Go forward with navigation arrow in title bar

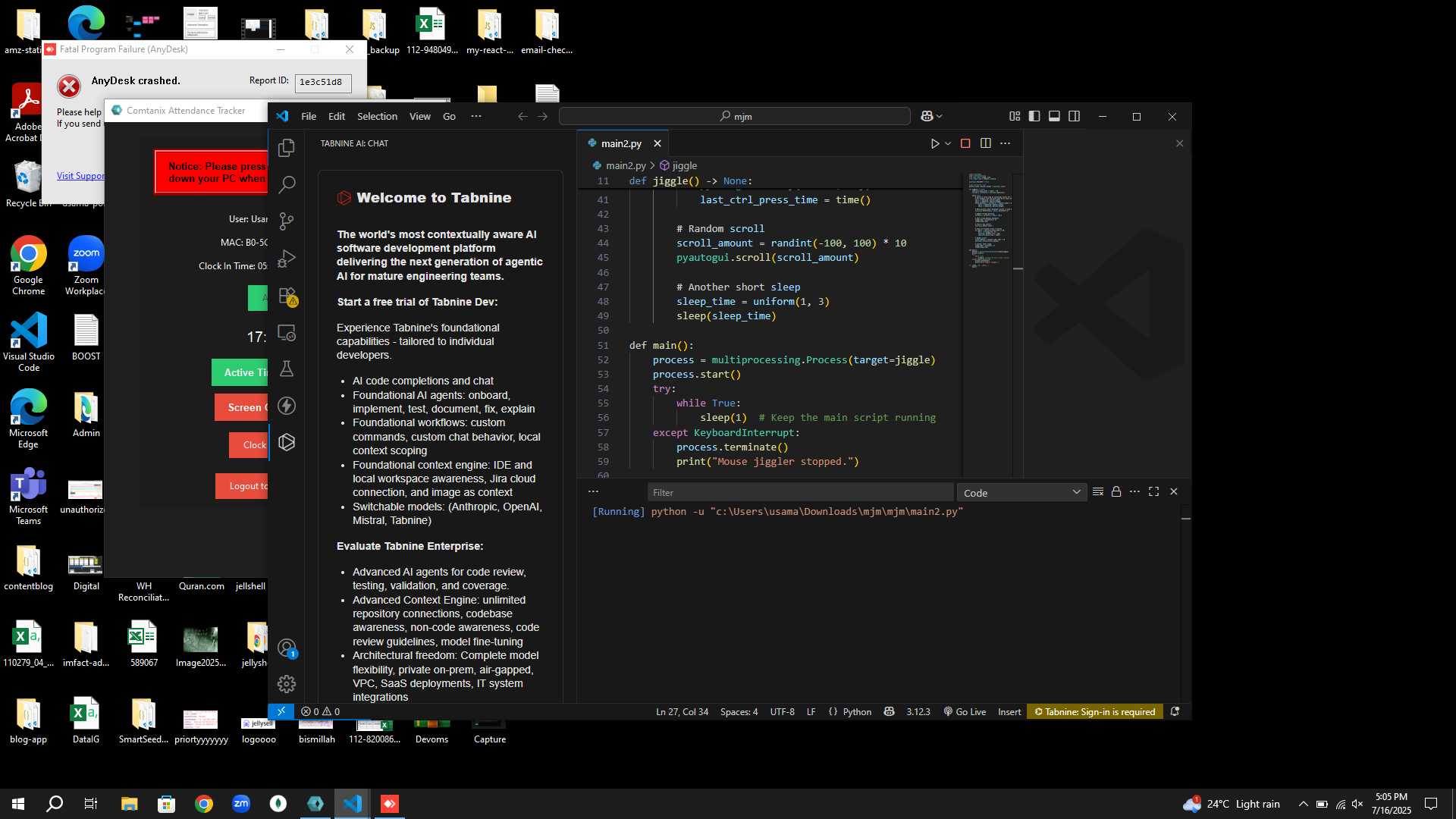(542, 116)
